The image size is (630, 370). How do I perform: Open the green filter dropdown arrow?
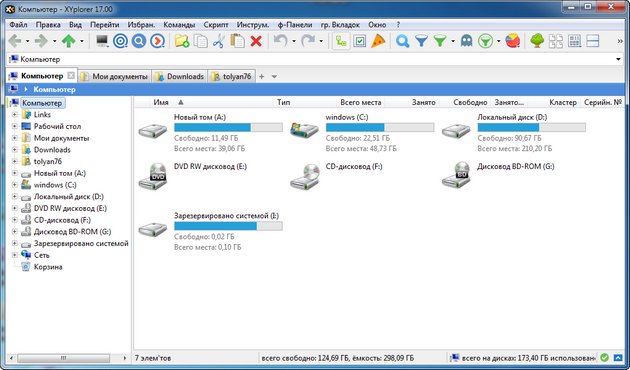[x=453, y=41]
